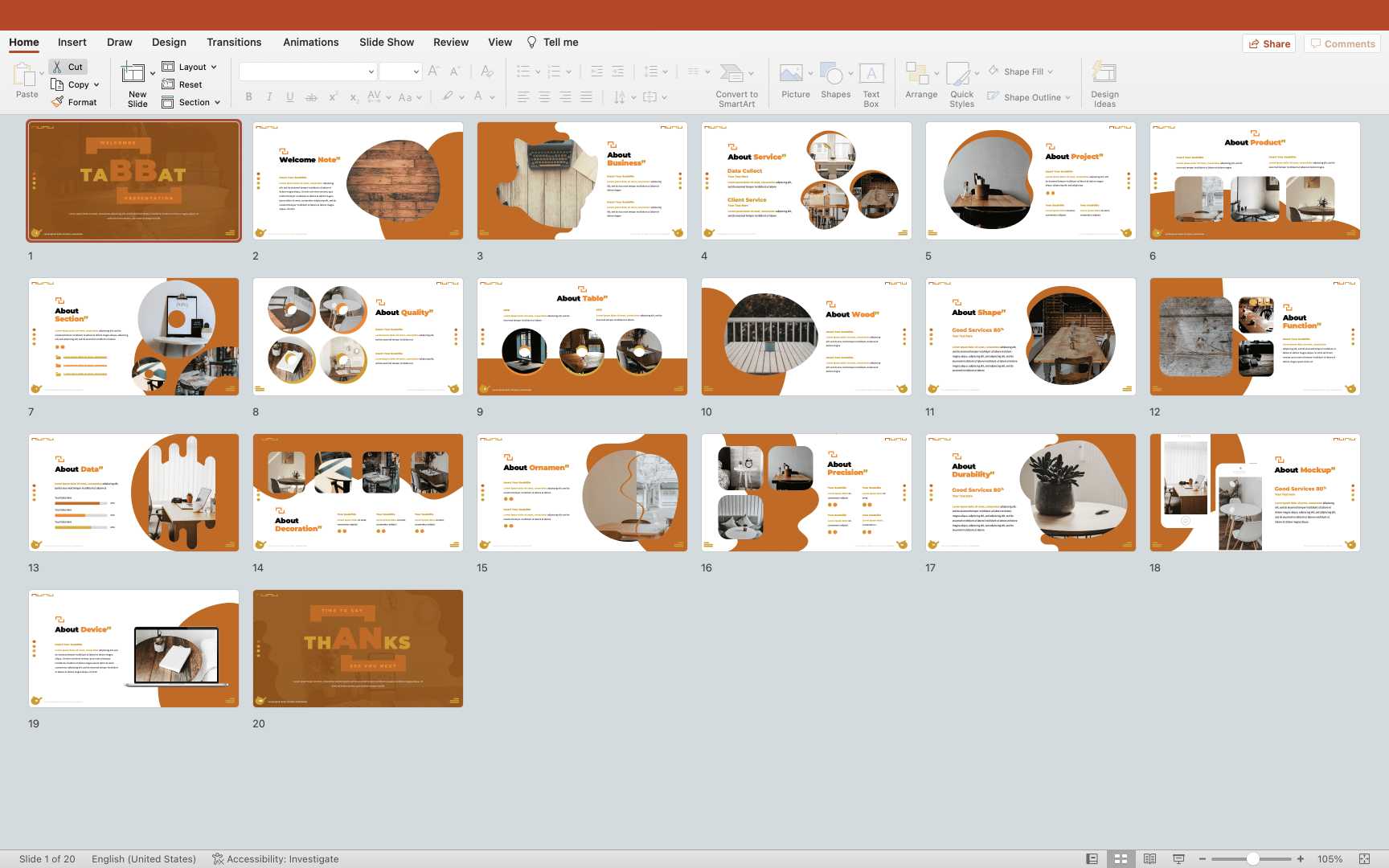Open the Slide Show tab
This screenshot has height=868, width=1389.
coord(386,43)
